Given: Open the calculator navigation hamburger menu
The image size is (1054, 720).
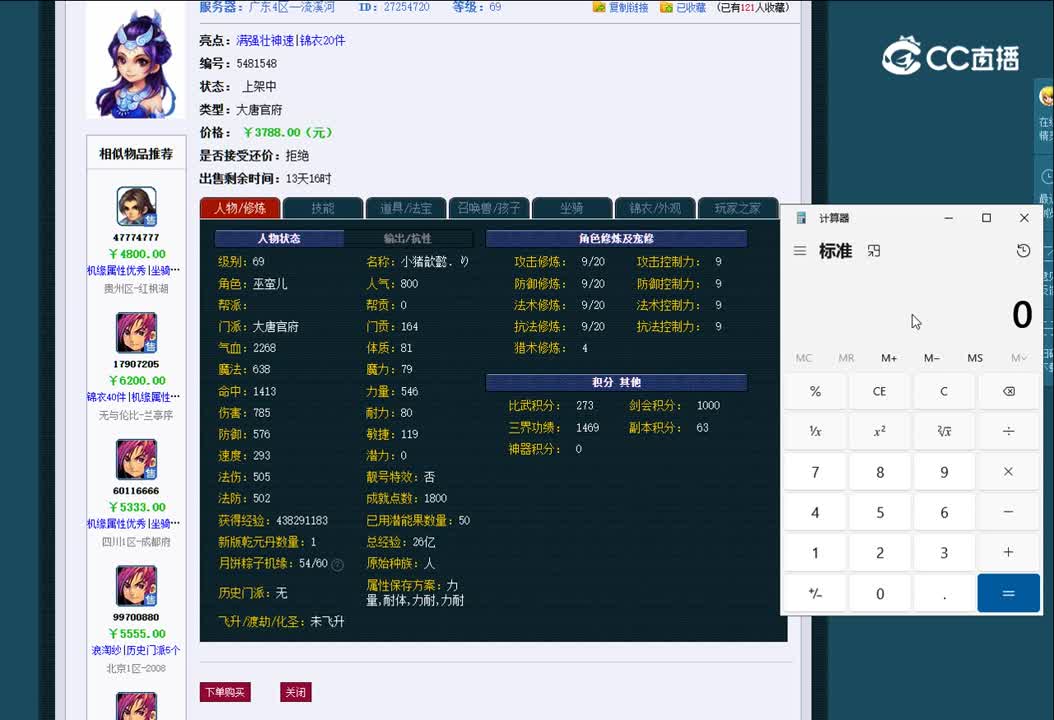Looking at the screenshot, I should pyautogui.click(x=799, y=251).
